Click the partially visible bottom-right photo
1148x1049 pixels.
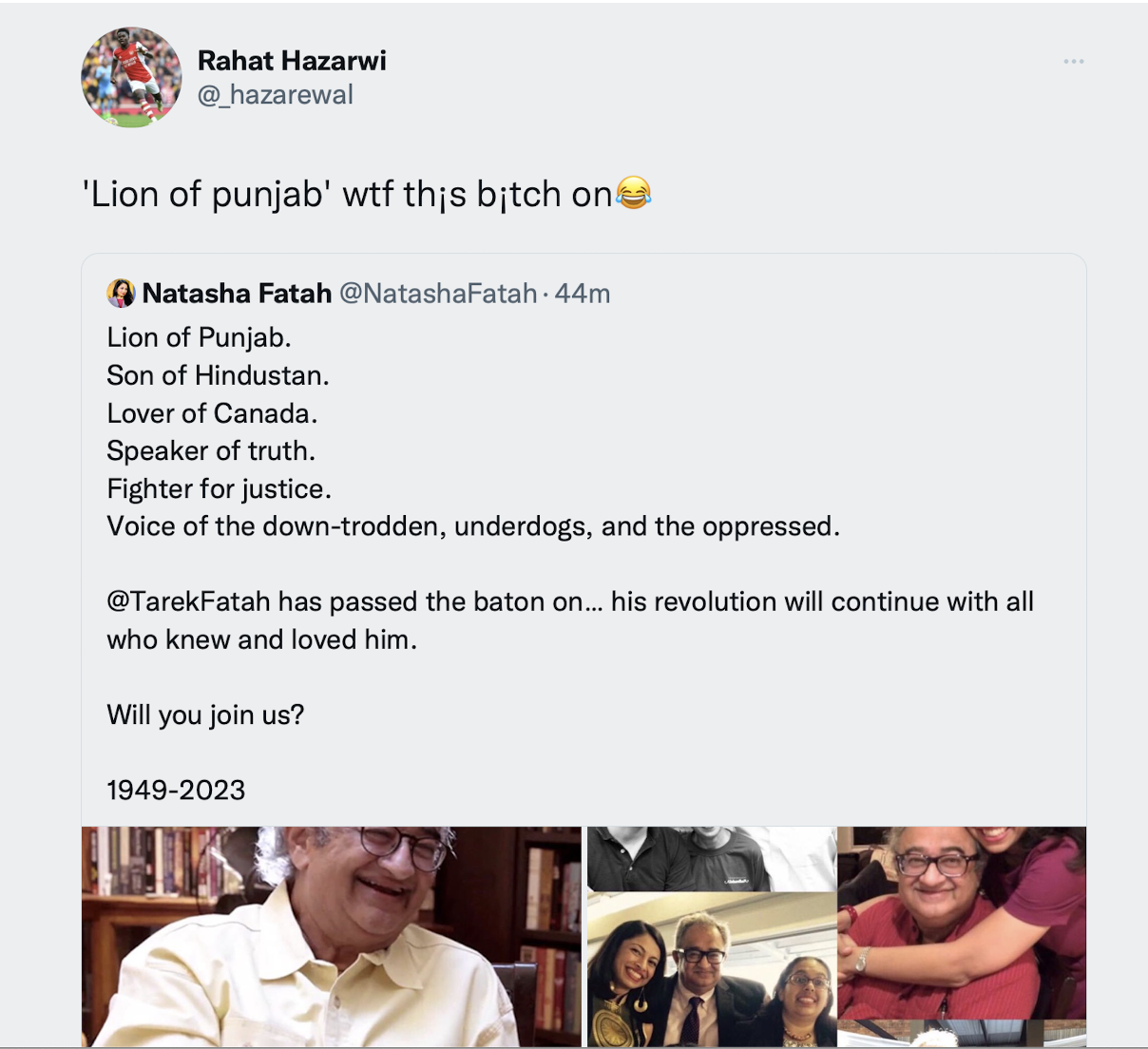click(x=962, y=1034)
